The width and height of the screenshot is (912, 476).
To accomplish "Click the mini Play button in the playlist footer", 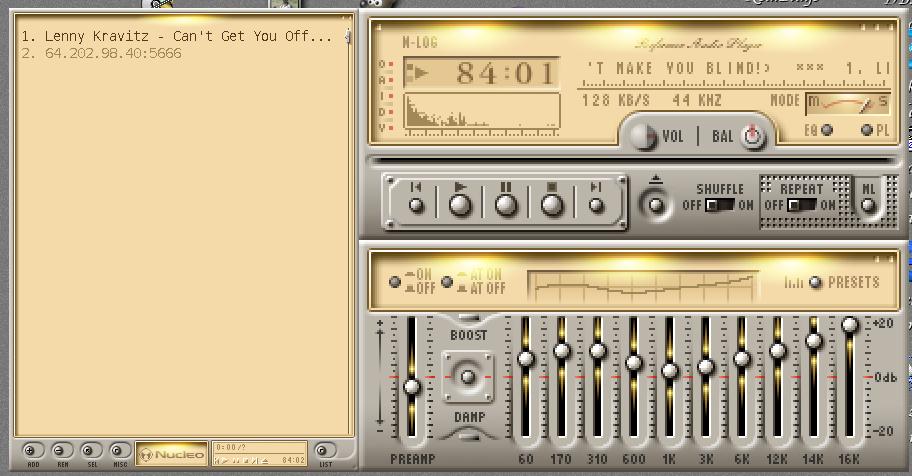I will point(225,460).
